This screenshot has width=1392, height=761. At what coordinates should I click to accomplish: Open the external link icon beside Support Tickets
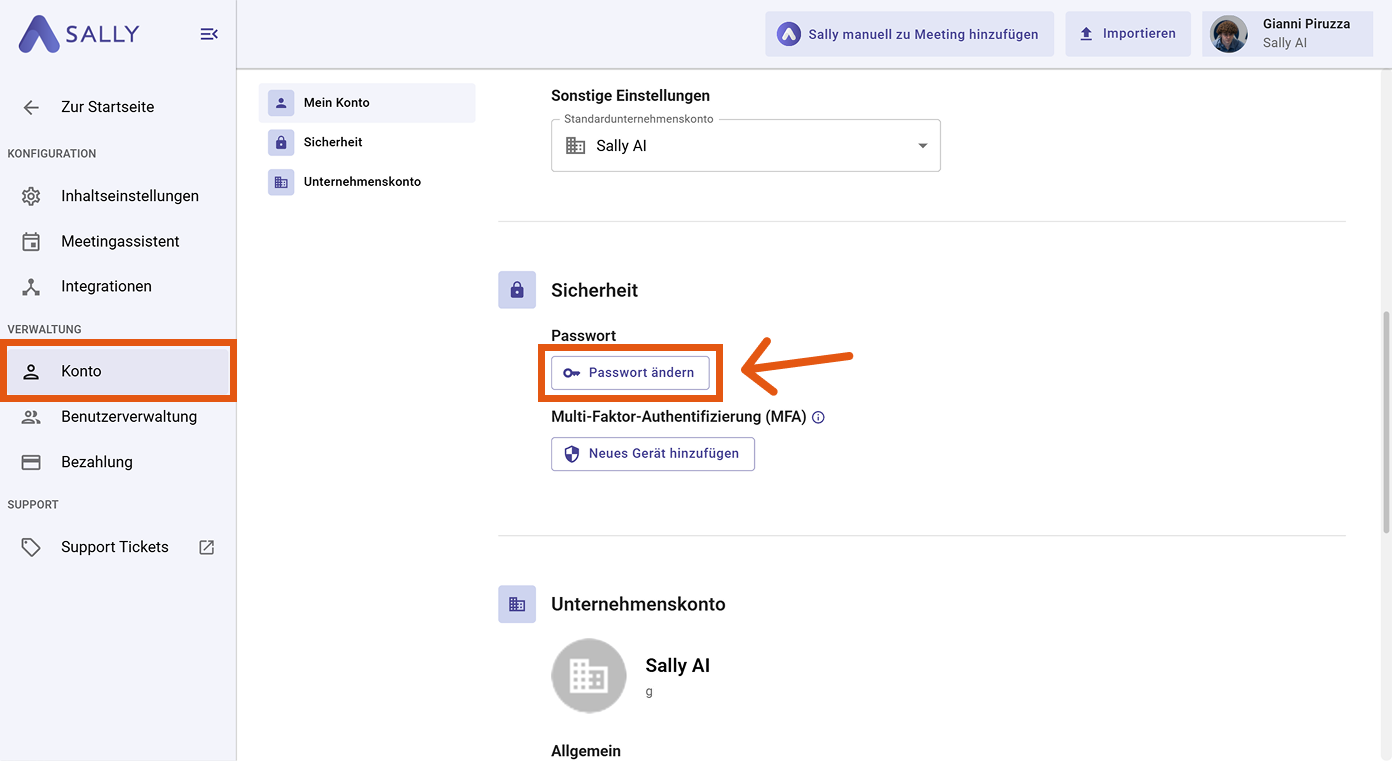(x=207, y=547)
